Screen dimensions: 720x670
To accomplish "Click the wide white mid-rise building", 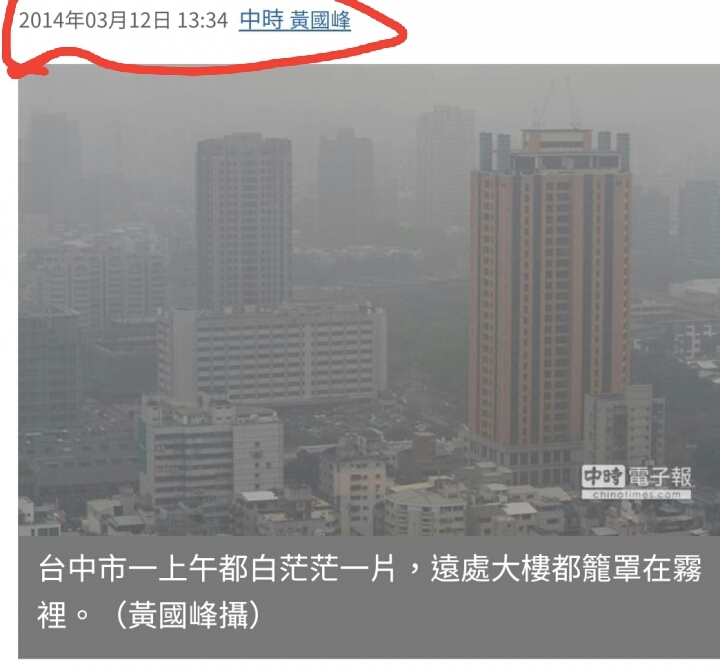I will click(x=272, y=355).
